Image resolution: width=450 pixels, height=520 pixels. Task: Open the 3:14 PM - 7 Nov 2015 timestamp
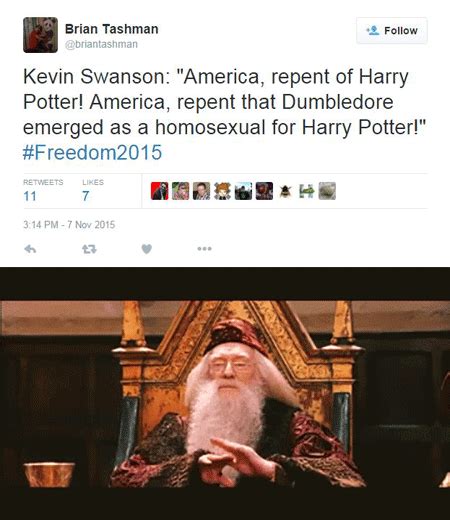click(69, 225)
